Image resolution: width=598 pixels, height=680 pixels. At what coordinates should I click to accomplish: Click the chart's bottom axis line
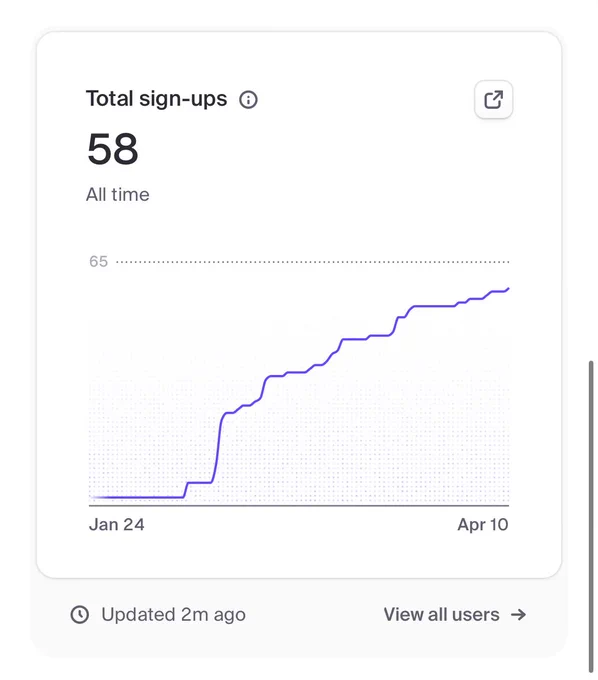(299, 506)
